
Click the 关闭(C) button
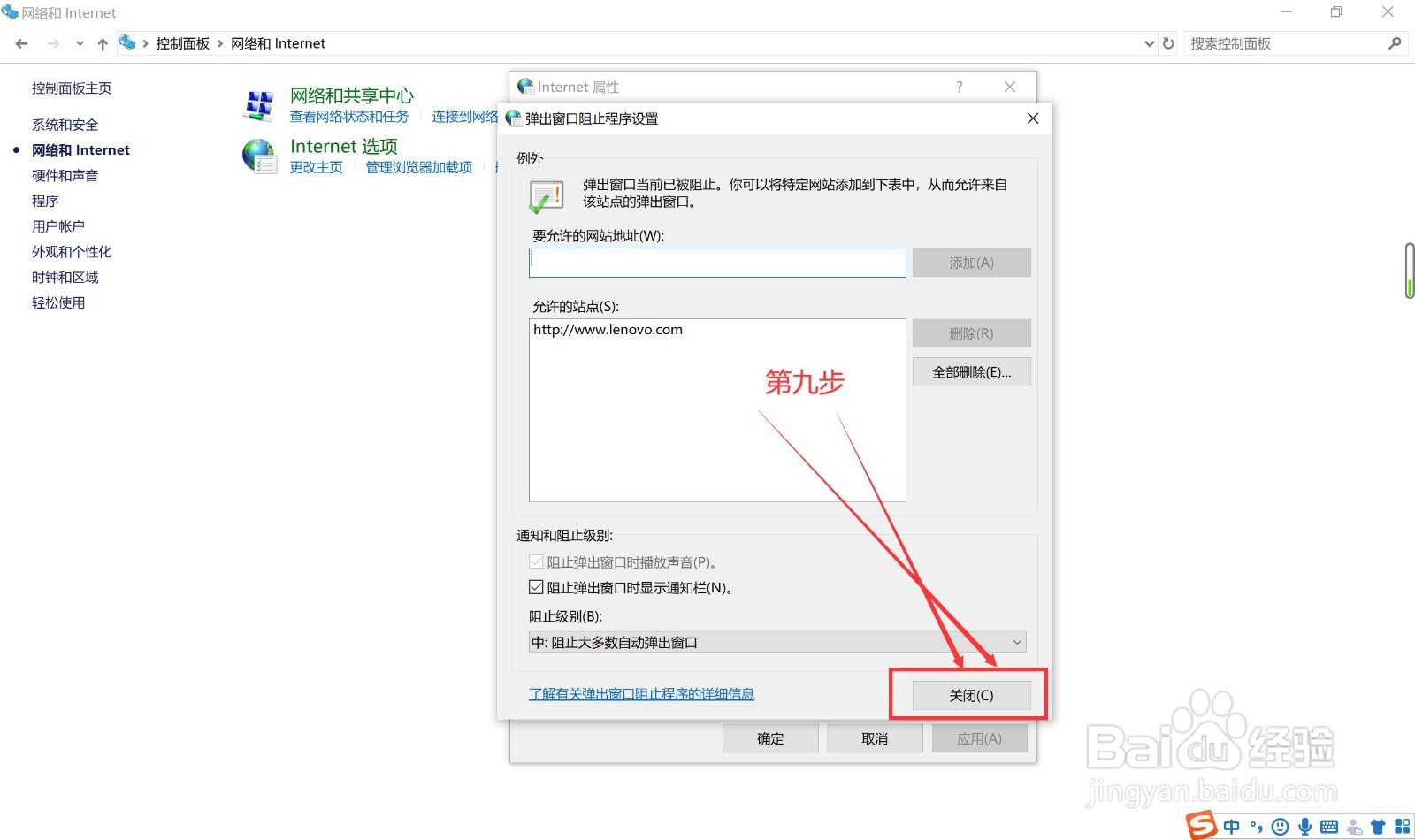coord(970,695)
